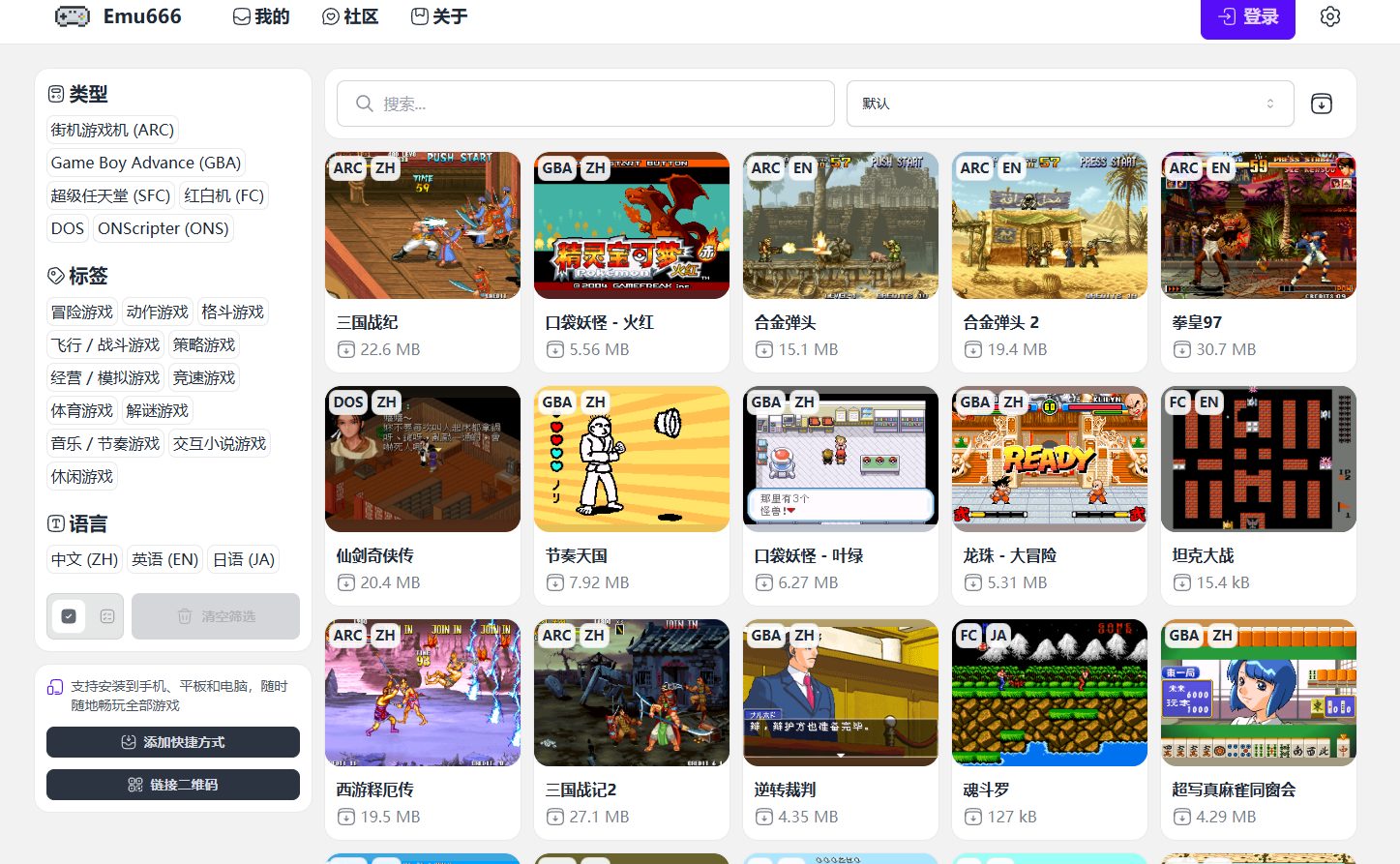Click download icon for 合金弹头 2
Screen dimensions: 1400x864
click(x=972, y=350)
